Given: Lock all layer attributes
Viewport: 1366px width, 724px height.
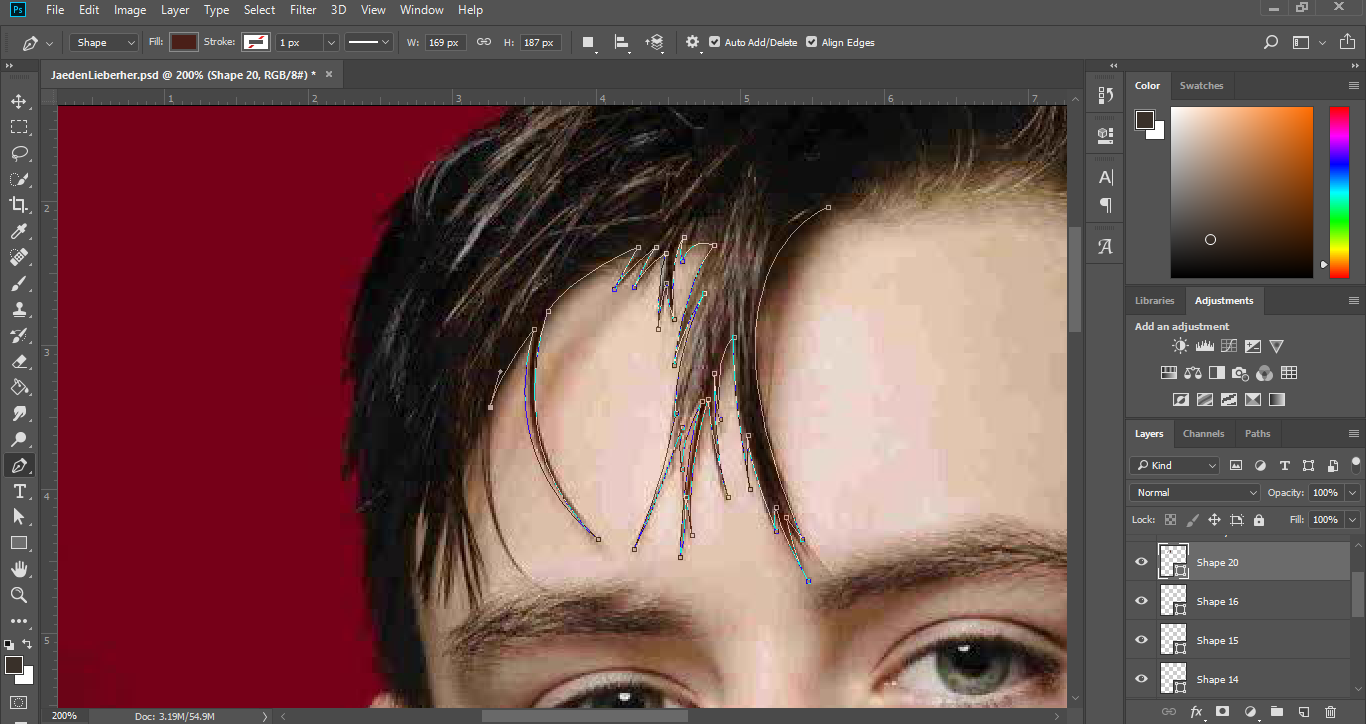Looking at the screenshot, I should tap(1258, 520).
